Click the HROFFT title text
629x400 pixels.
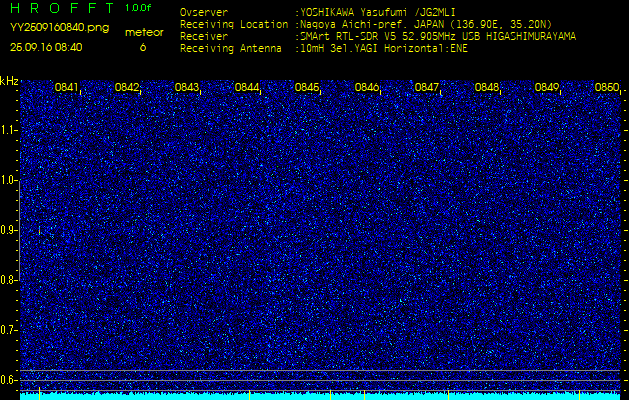click(x=60, y=8)
